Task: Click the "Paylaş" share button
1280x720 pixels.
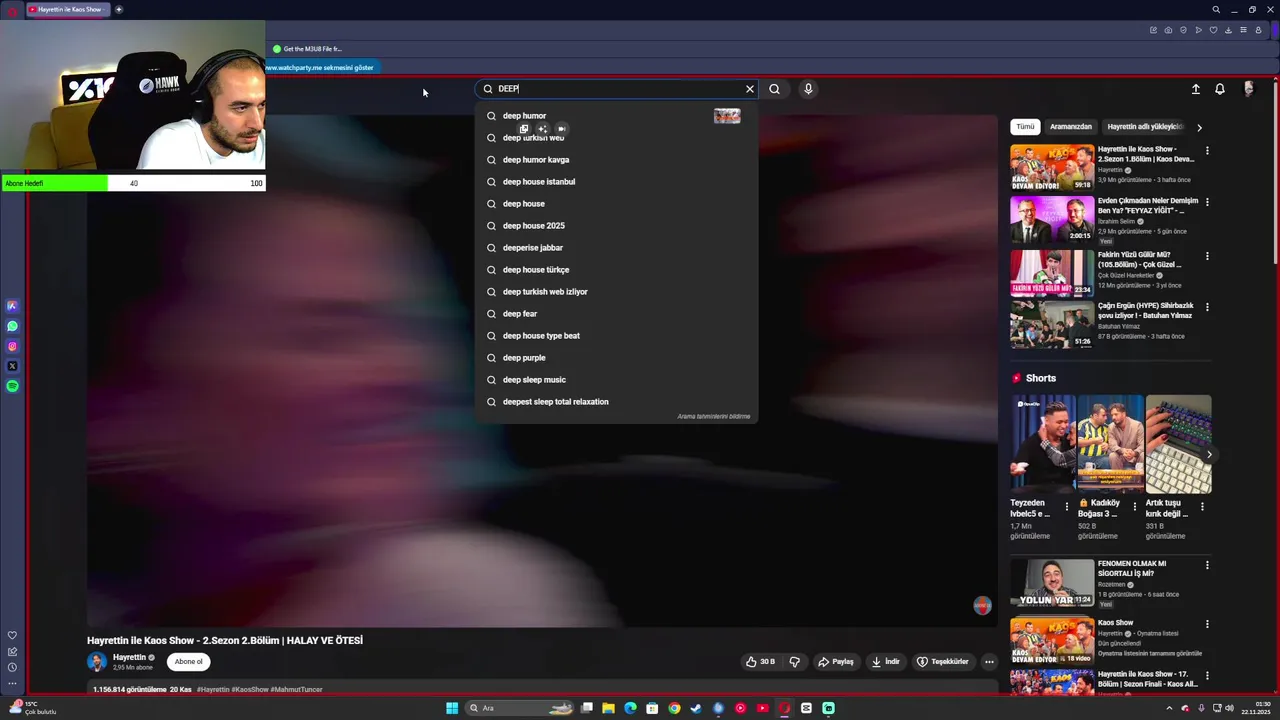Action: click(836, 661)
